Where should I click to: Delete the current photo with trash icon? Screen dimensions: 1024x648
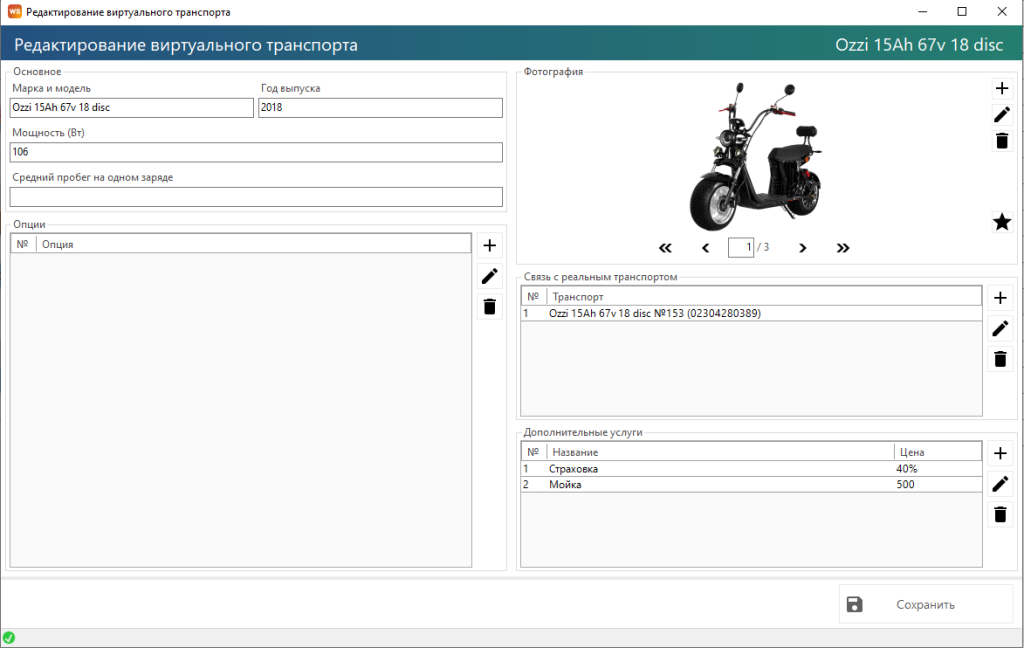1001,141
